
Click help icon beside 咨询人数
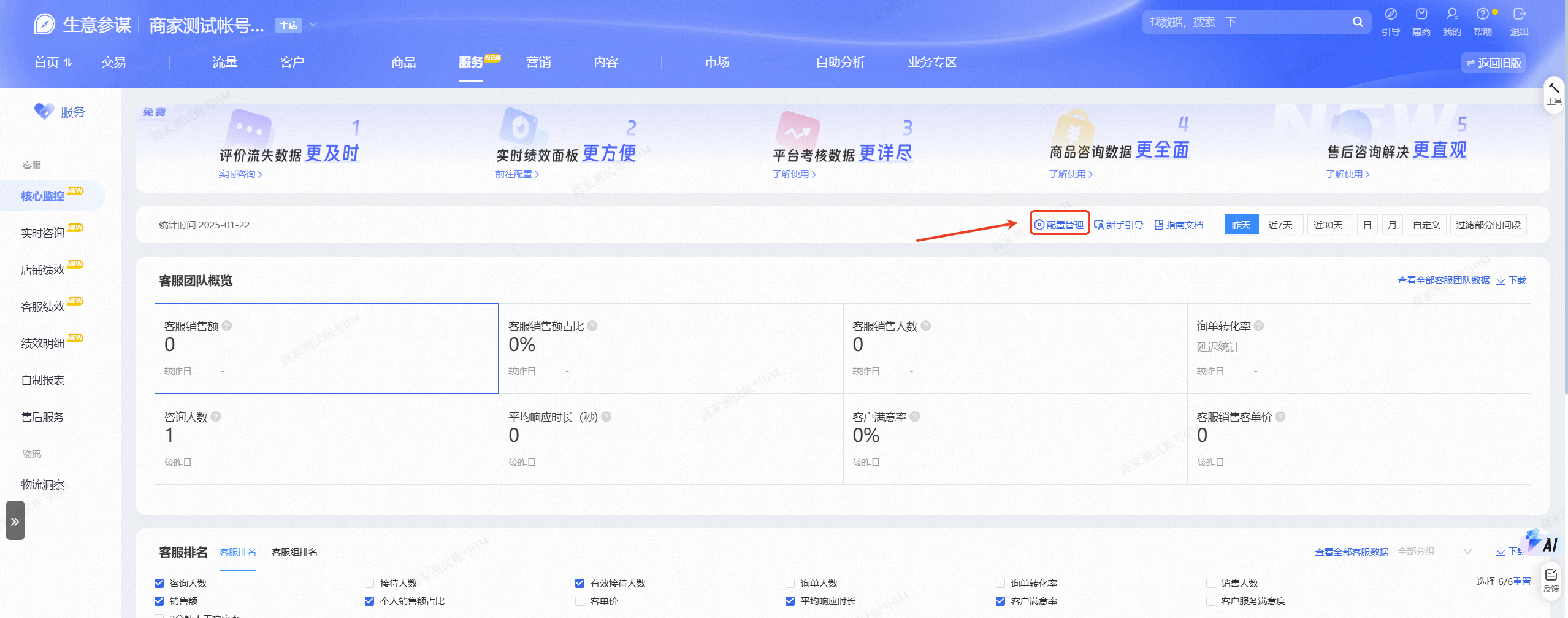click(216, 417)
